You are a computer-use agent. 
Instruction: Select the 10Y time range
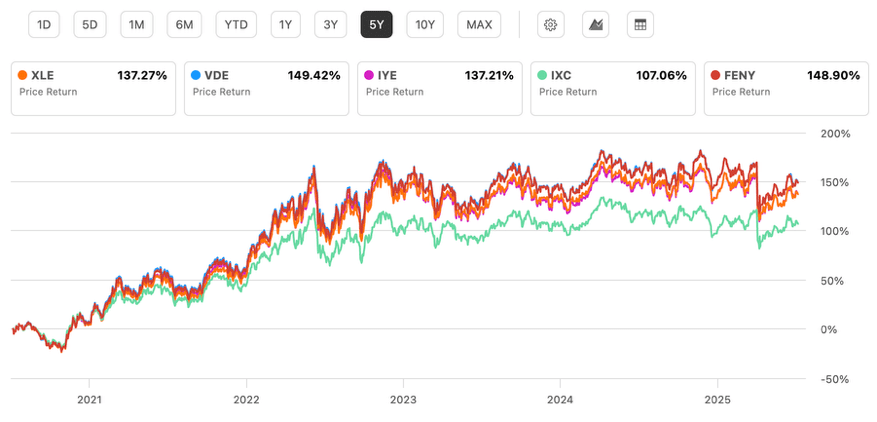(x=425, y=25)
